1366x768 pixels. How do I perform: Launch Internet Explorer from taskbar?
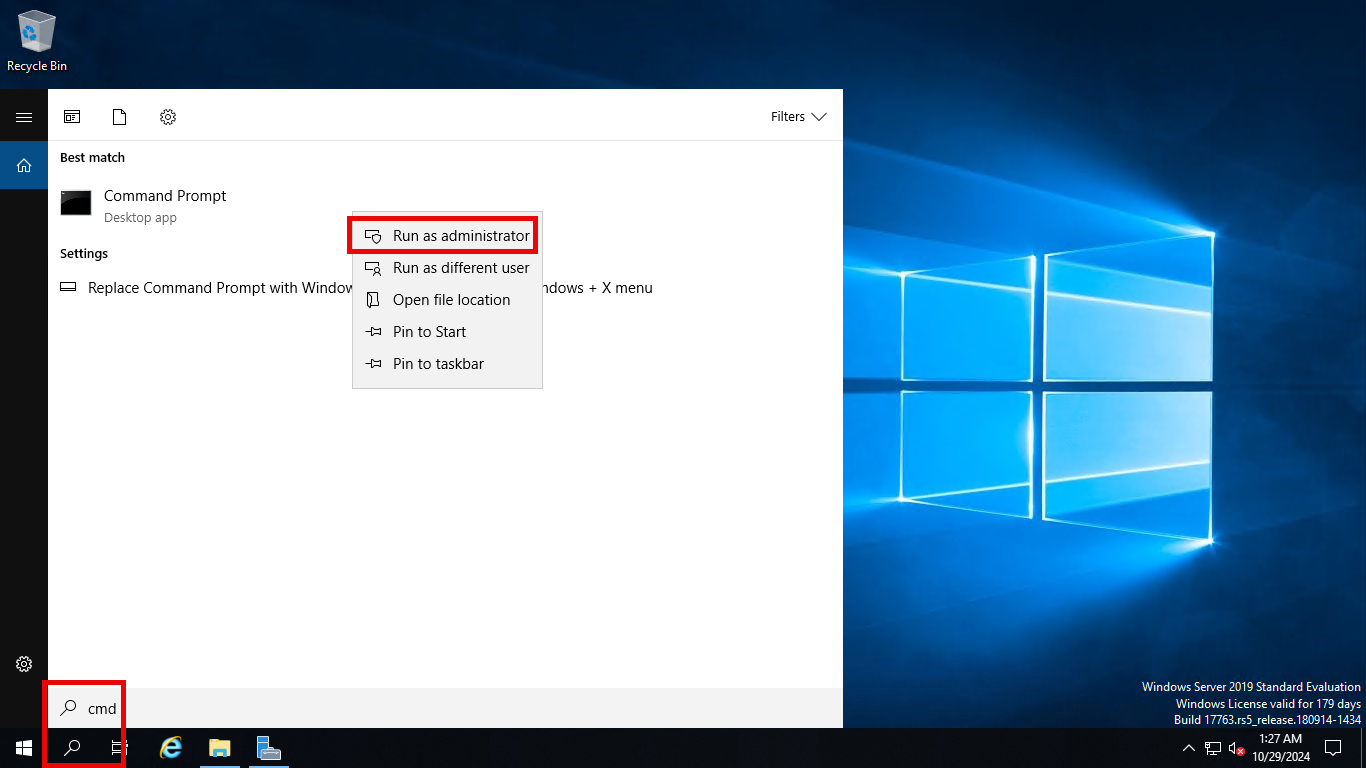(x=172, y=748)
